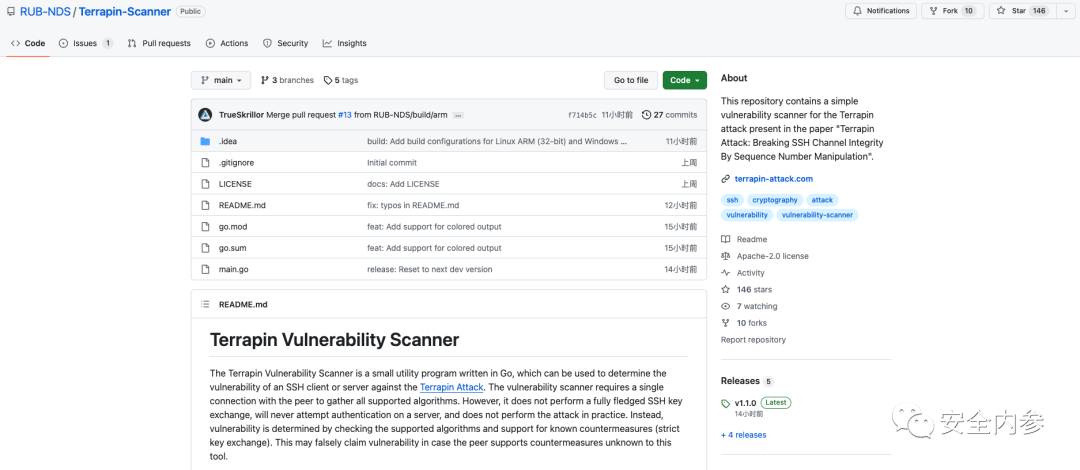Open the Apache-2.0 license link
The height and width of the screenshot is (470, 1080).
tap(765, 256)
